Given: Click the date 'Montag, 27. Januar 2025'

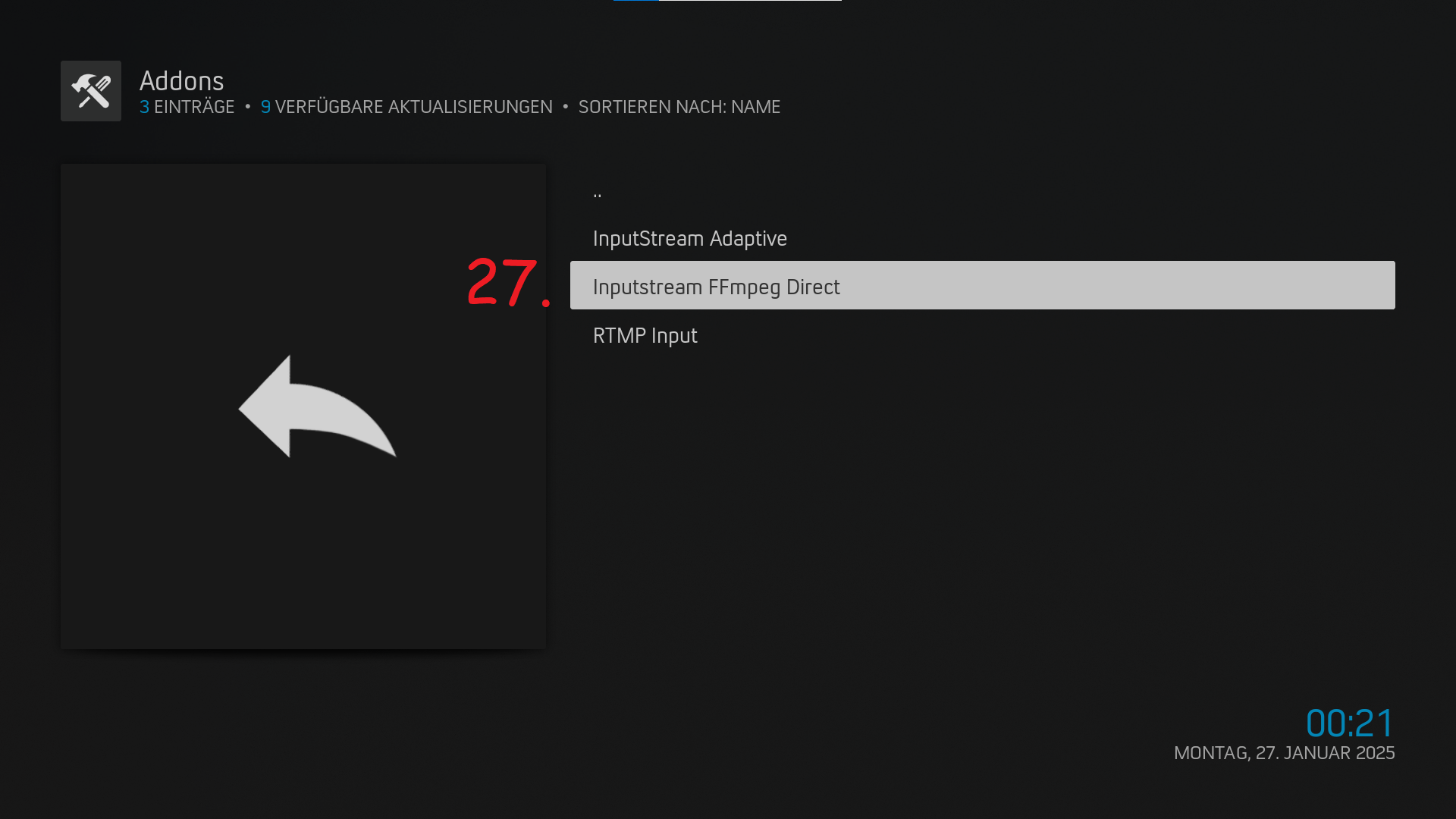Looking at the screenshot, I should (1285, 753).
